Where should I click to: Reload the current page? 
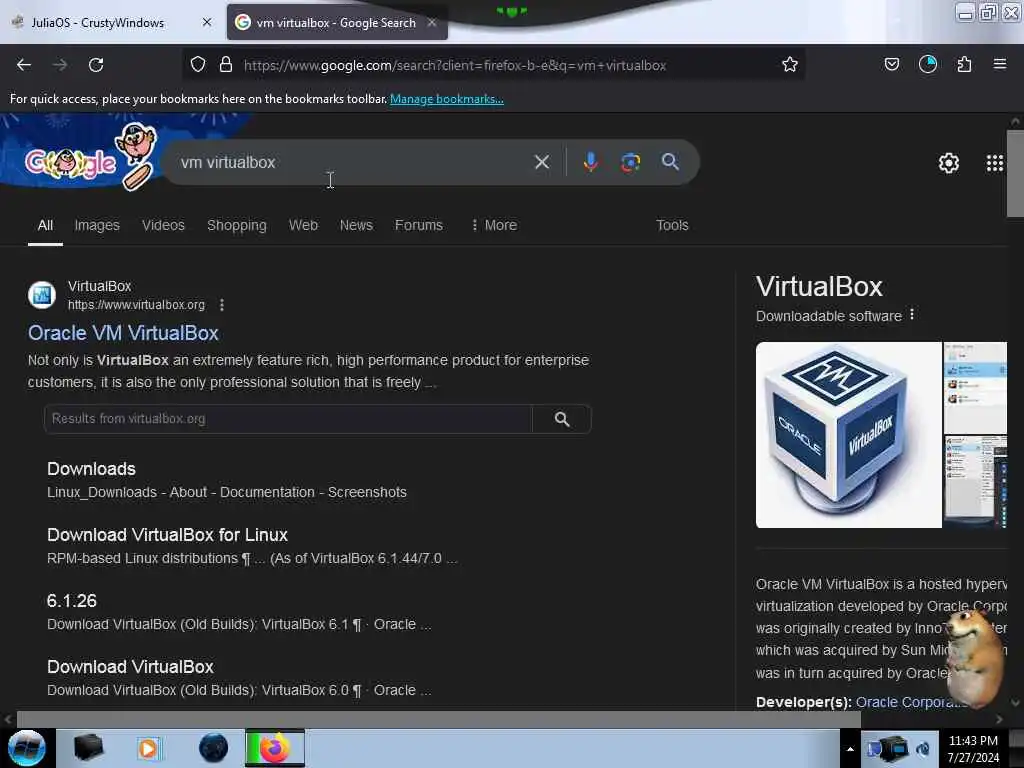[96, 65]
